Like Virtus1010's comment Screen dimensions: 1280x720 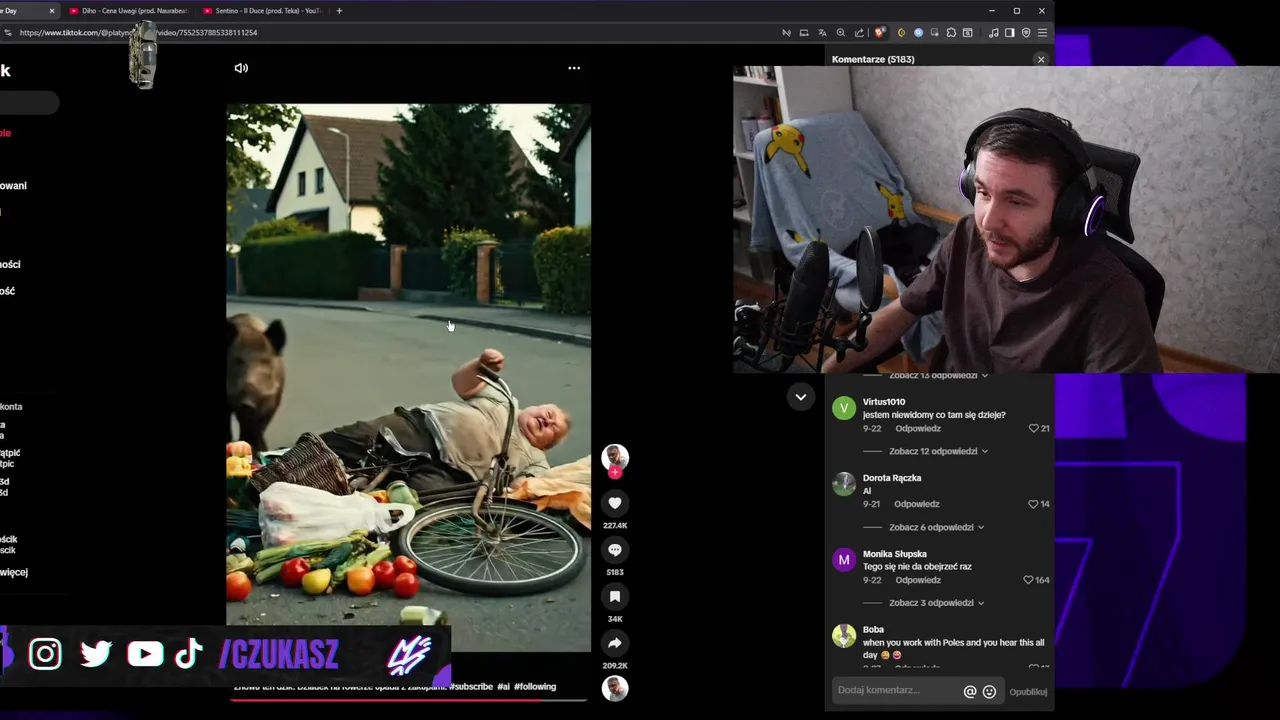1033,428
